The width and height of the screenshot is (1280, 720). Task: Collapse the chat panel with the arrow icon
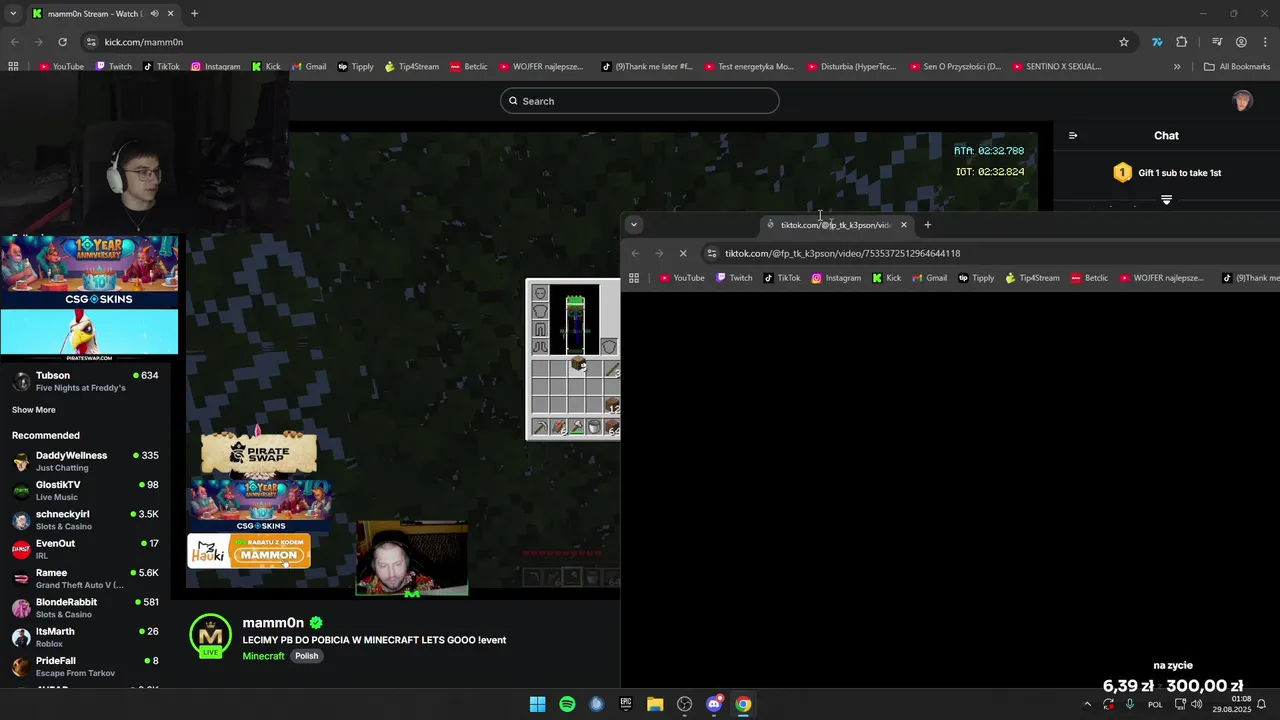1073,135
